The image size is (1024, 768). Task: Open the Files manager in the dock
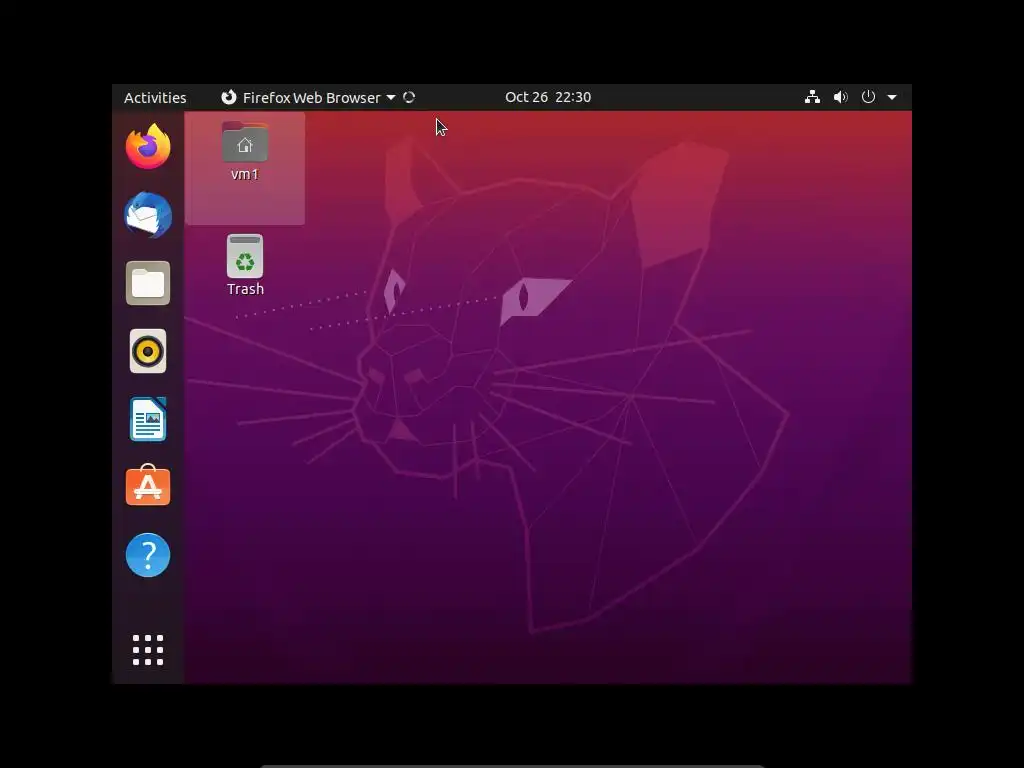(x=148, y=283)
